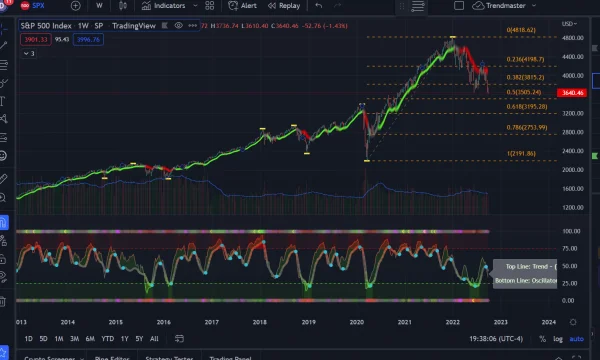Open the candlestick chart style selector

click(123, 6)
